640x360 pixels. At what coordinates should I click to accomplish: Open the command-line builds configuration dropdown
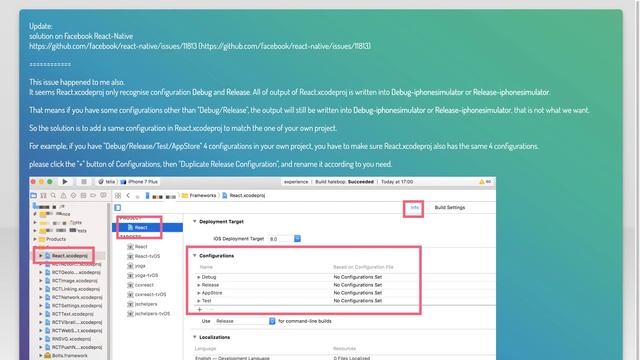point(272,321)
